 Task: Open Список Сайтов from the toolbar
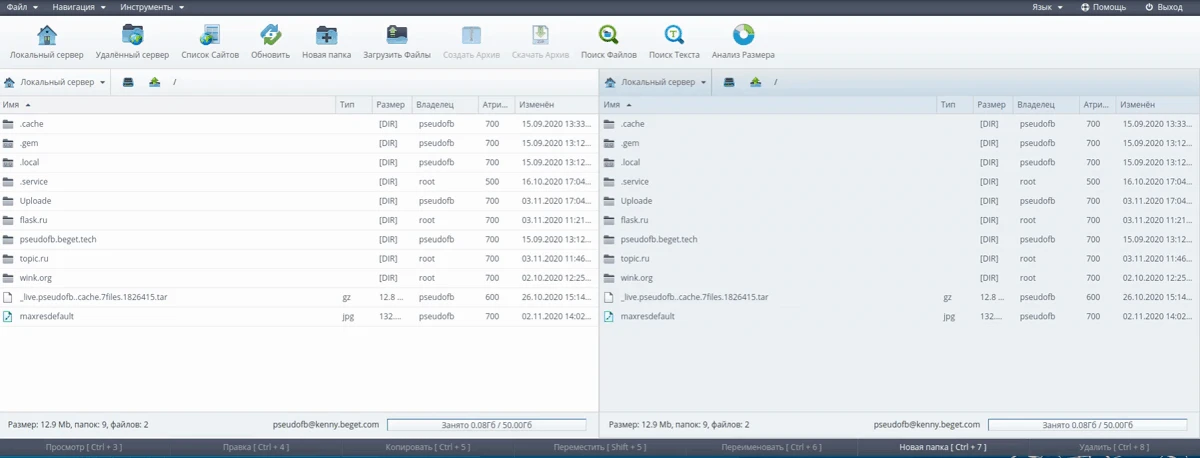[x=210, y=36]
